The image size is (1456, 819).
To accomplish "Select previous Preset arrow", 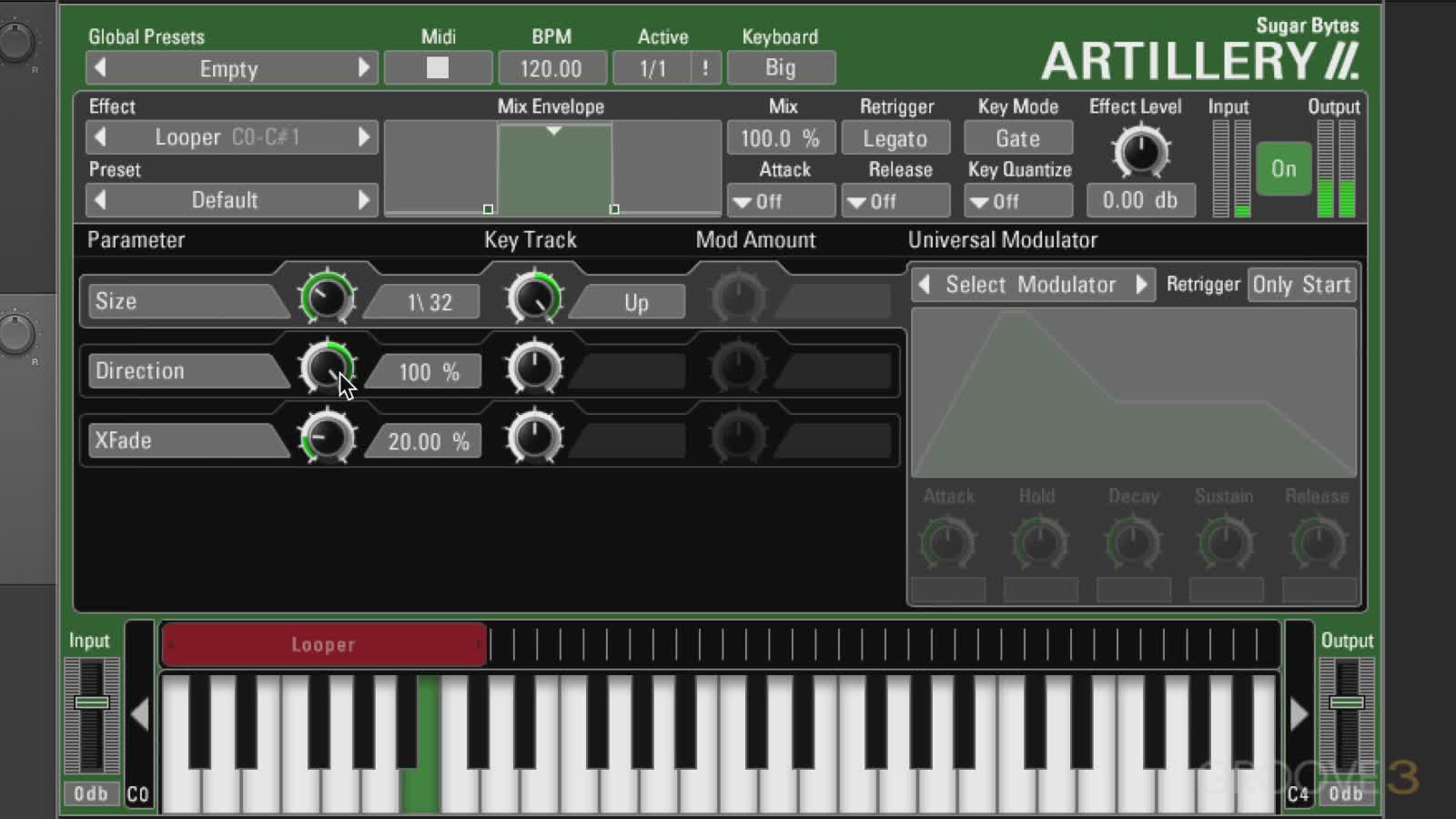I will [x=100, y=199].
